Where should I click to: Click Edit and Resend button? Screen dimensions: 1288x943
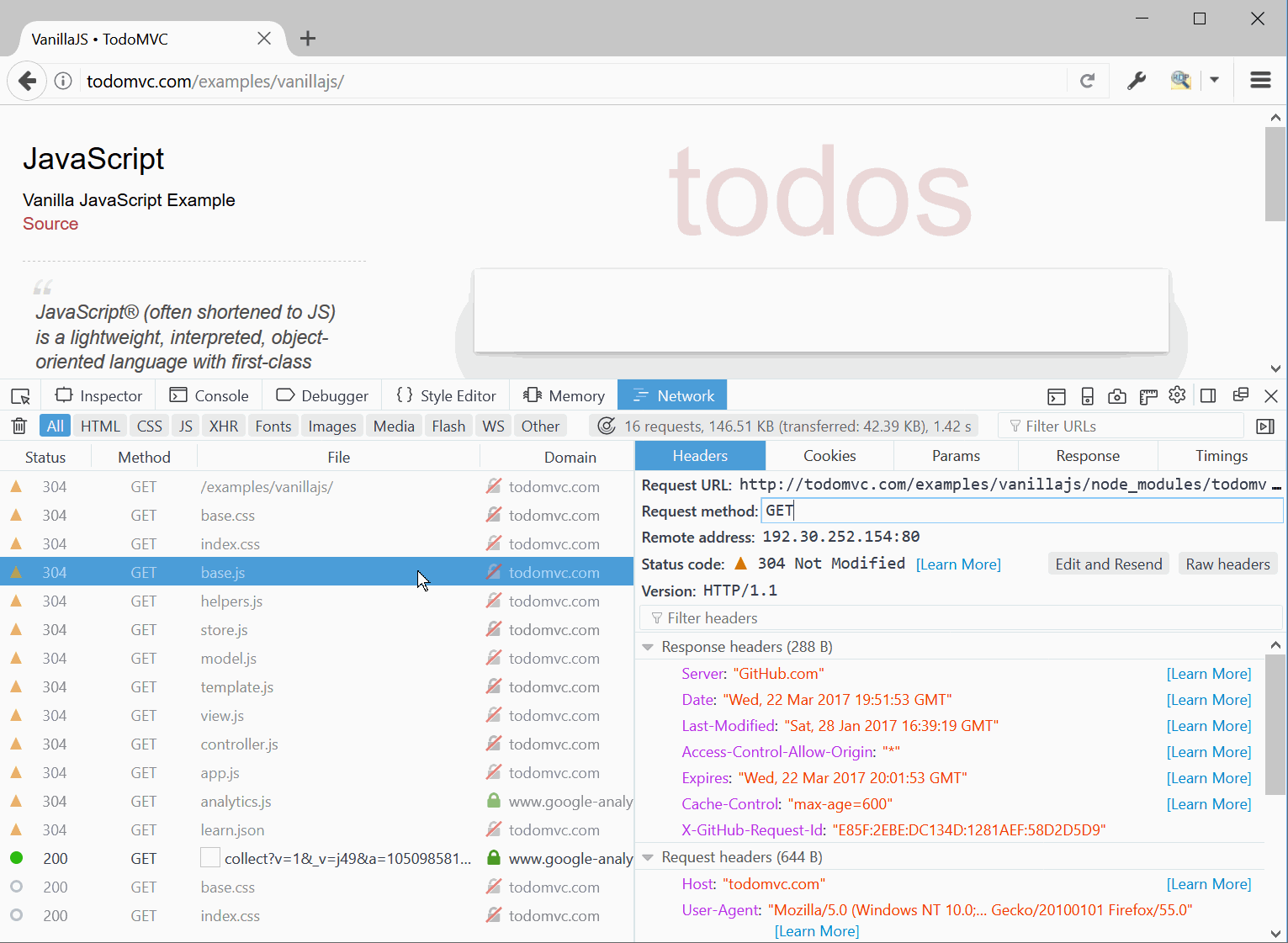(1109, 564)
